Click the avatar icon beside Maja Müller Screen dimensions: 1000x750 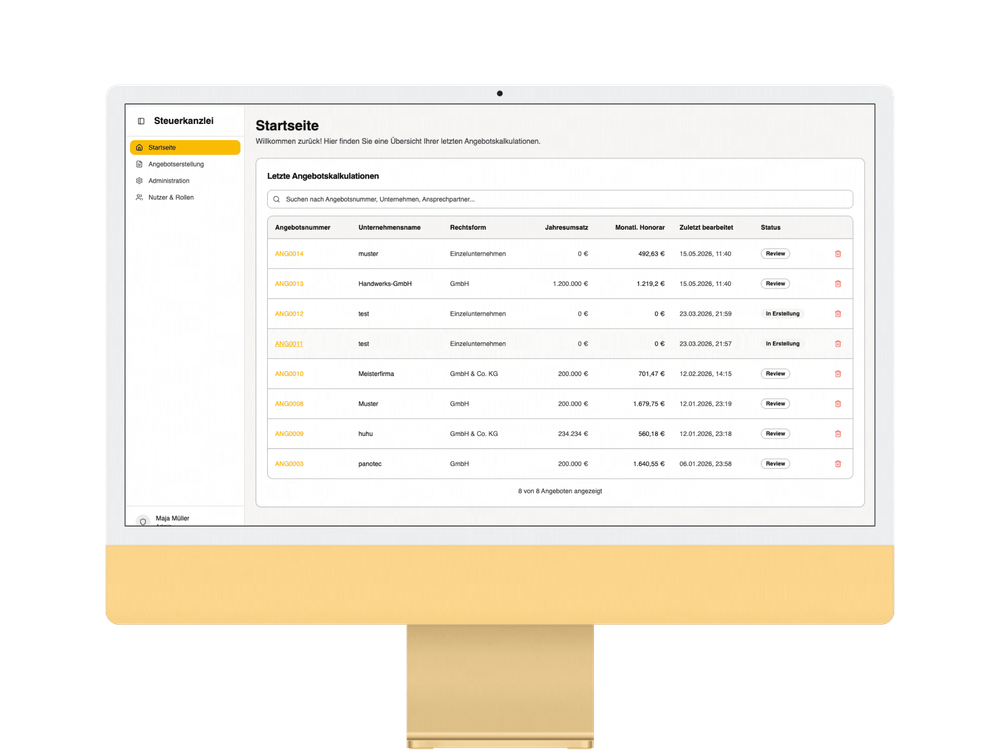click(x=143, y=521)
